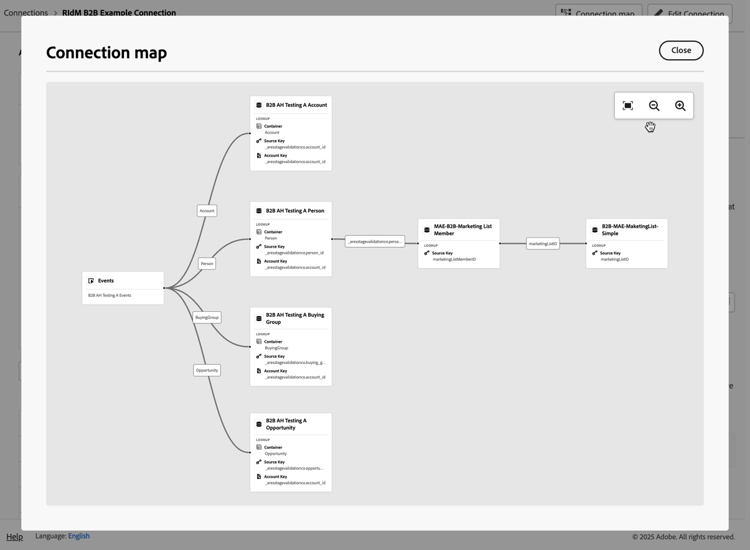
Task: Click the B2B AH Testing A Buying Group dataset icon
Action: (x=259, y=318)
